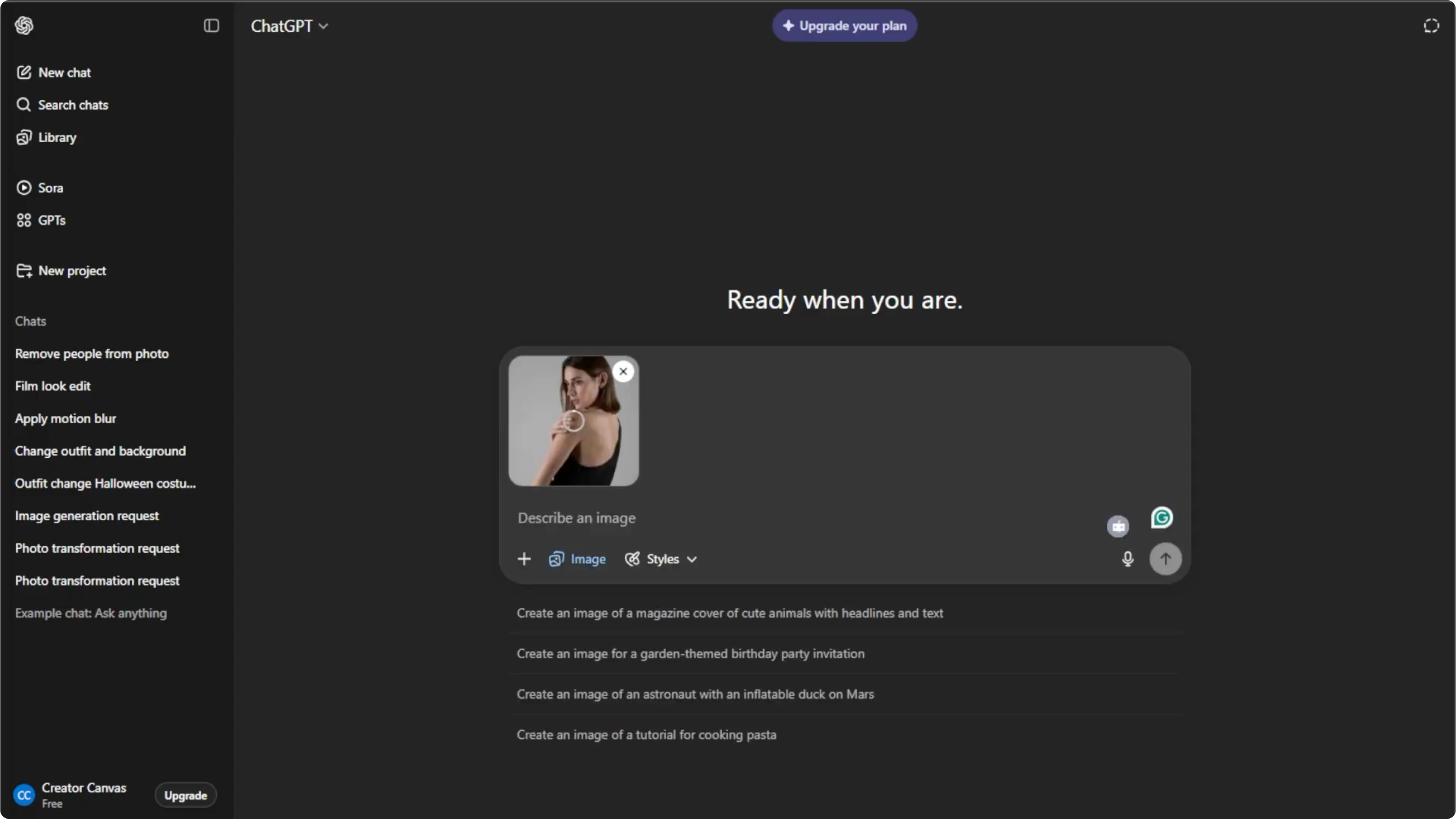Open 'Example chat: Ask anything'

[x=91, y=613]
